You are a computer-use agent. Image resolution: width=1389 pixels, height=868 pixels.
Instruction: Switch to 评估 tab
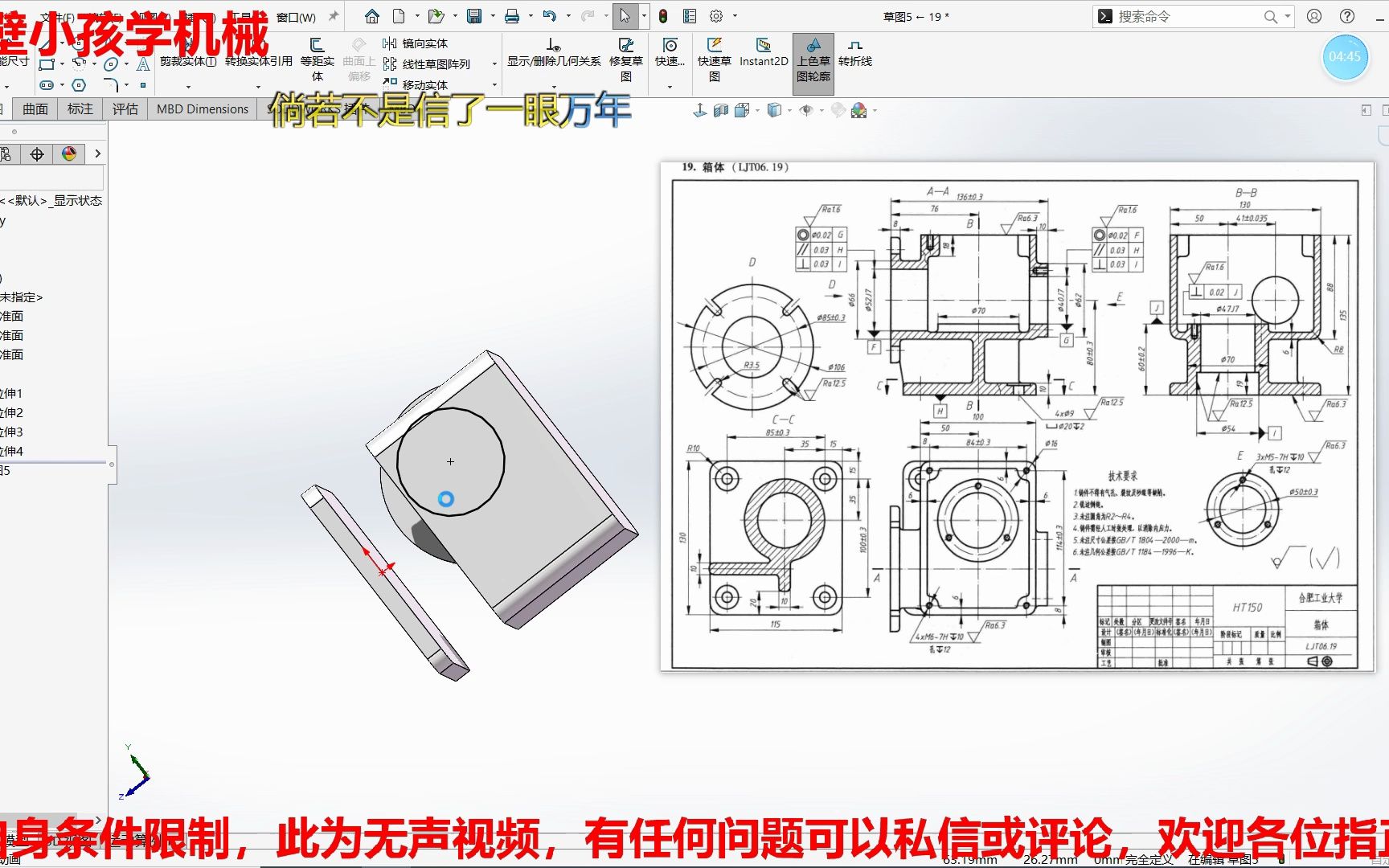coord(125,108)
